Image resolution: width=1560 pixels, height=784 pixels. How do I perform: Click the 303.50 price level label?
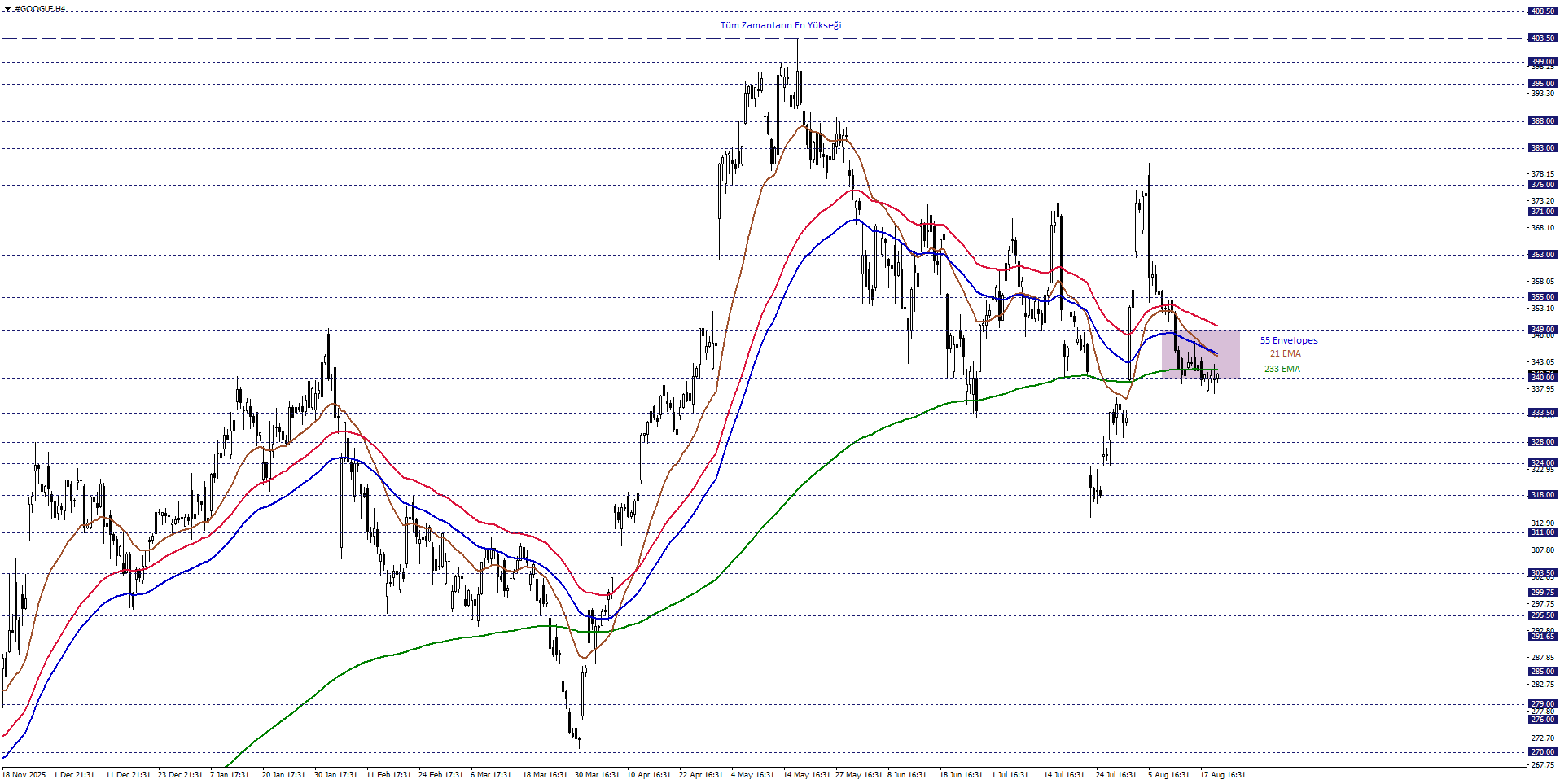pos(1543,573)
